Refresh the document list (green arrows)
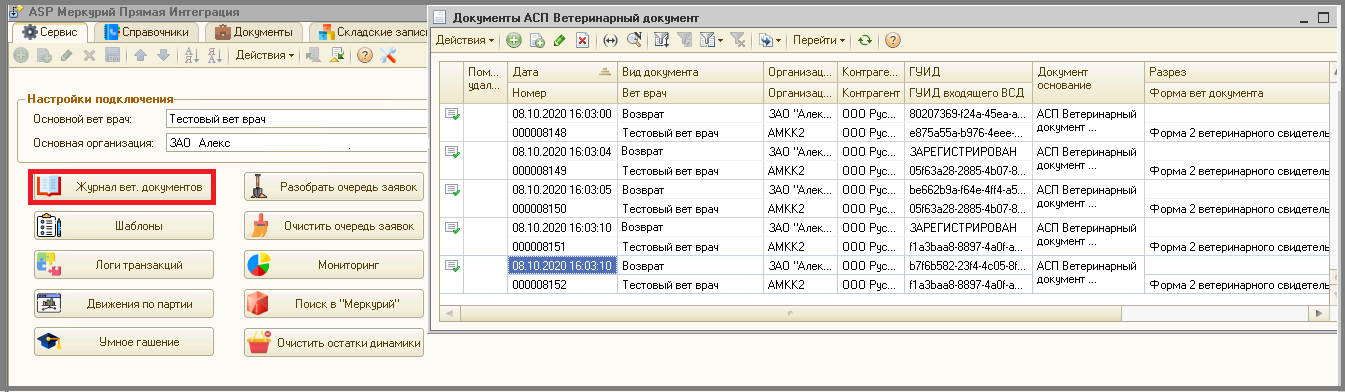 [x=865, y=40]
